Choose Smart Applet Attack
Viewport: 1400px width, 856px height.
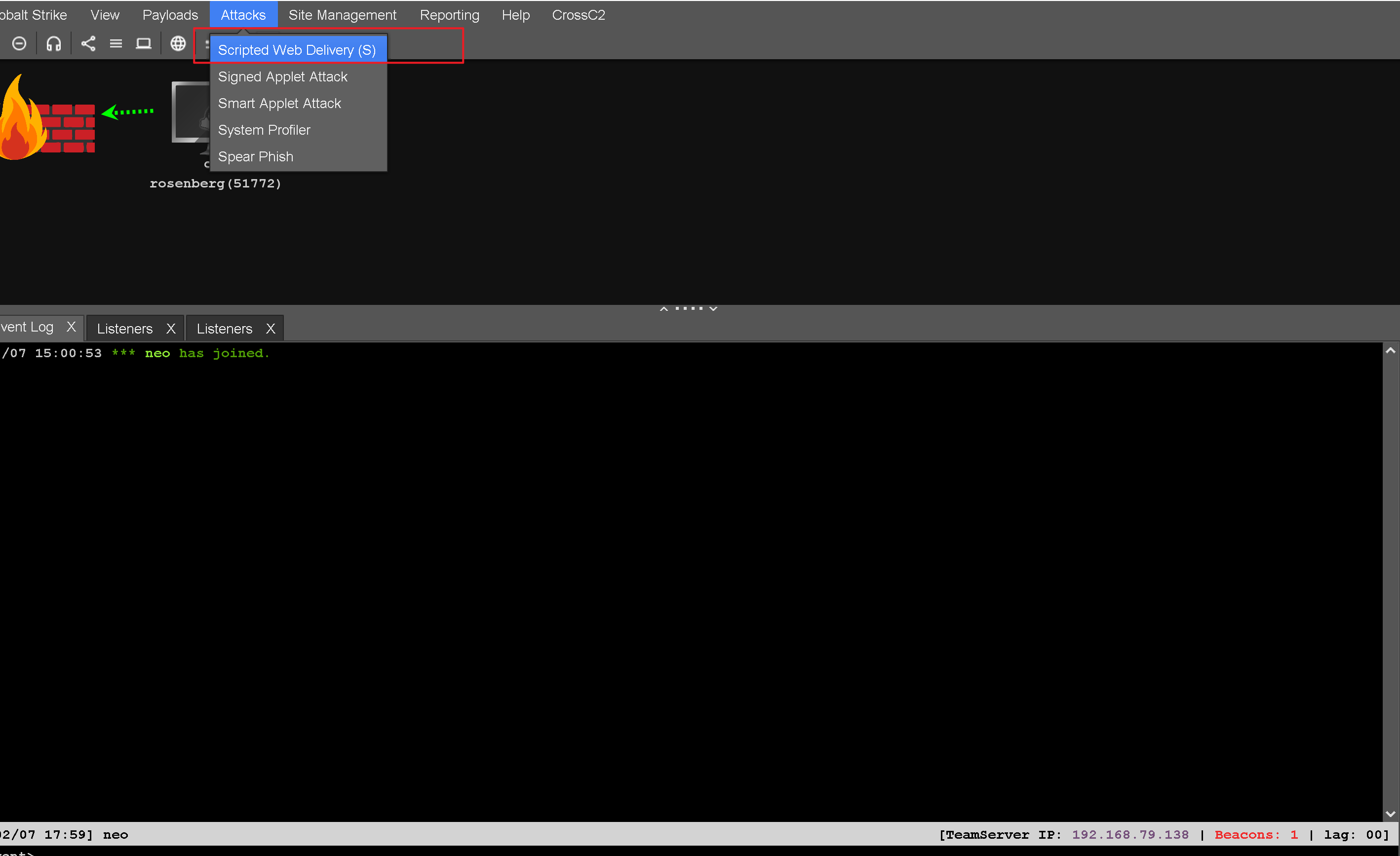coord(298,104)
